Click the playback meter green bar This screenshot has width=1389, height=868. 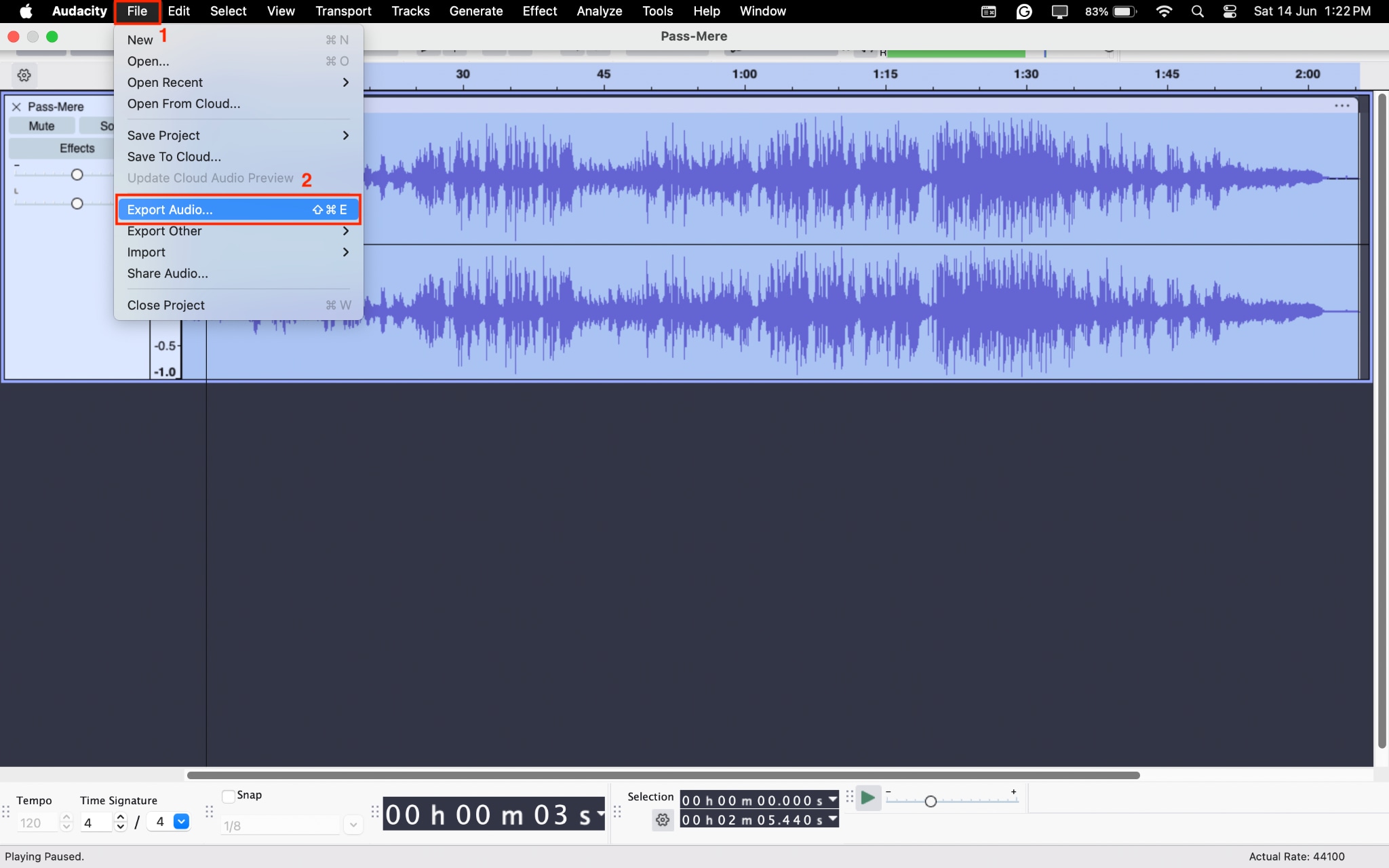(x=956, y=53)
